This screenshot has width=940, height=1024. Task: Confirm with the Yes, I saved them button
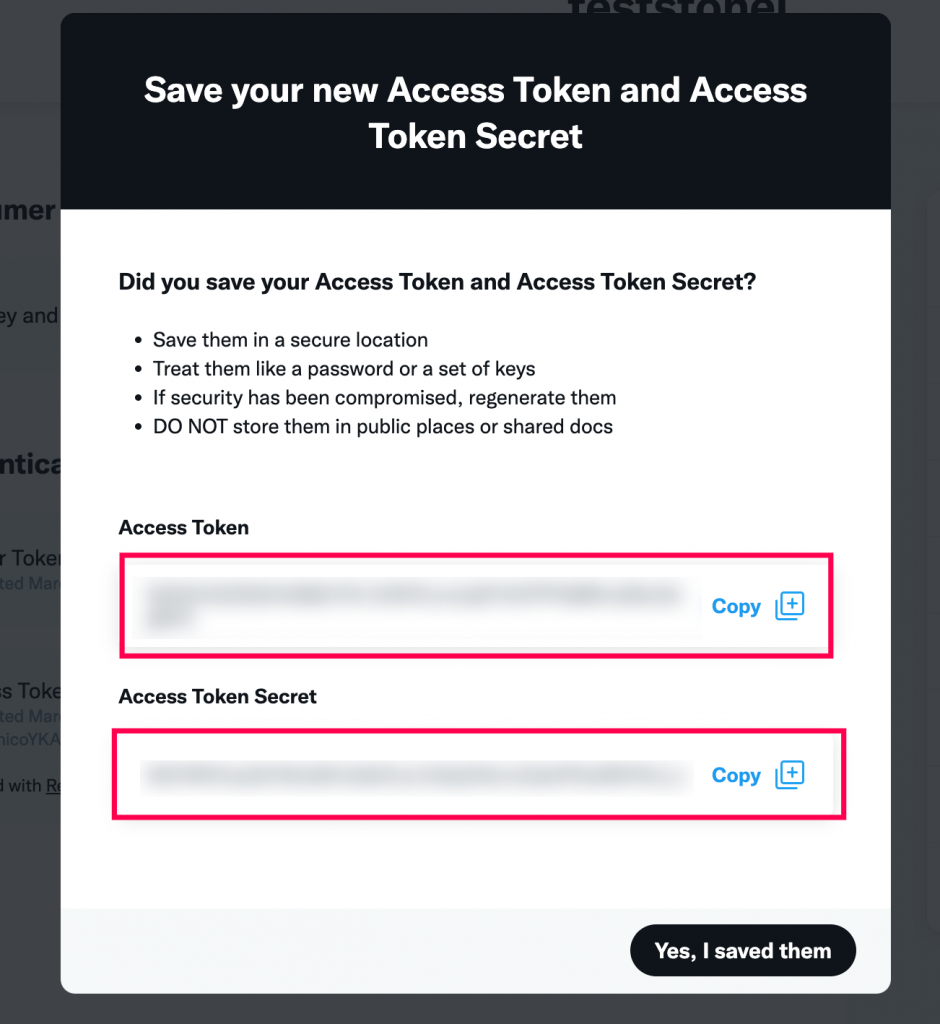coord(743,951)
